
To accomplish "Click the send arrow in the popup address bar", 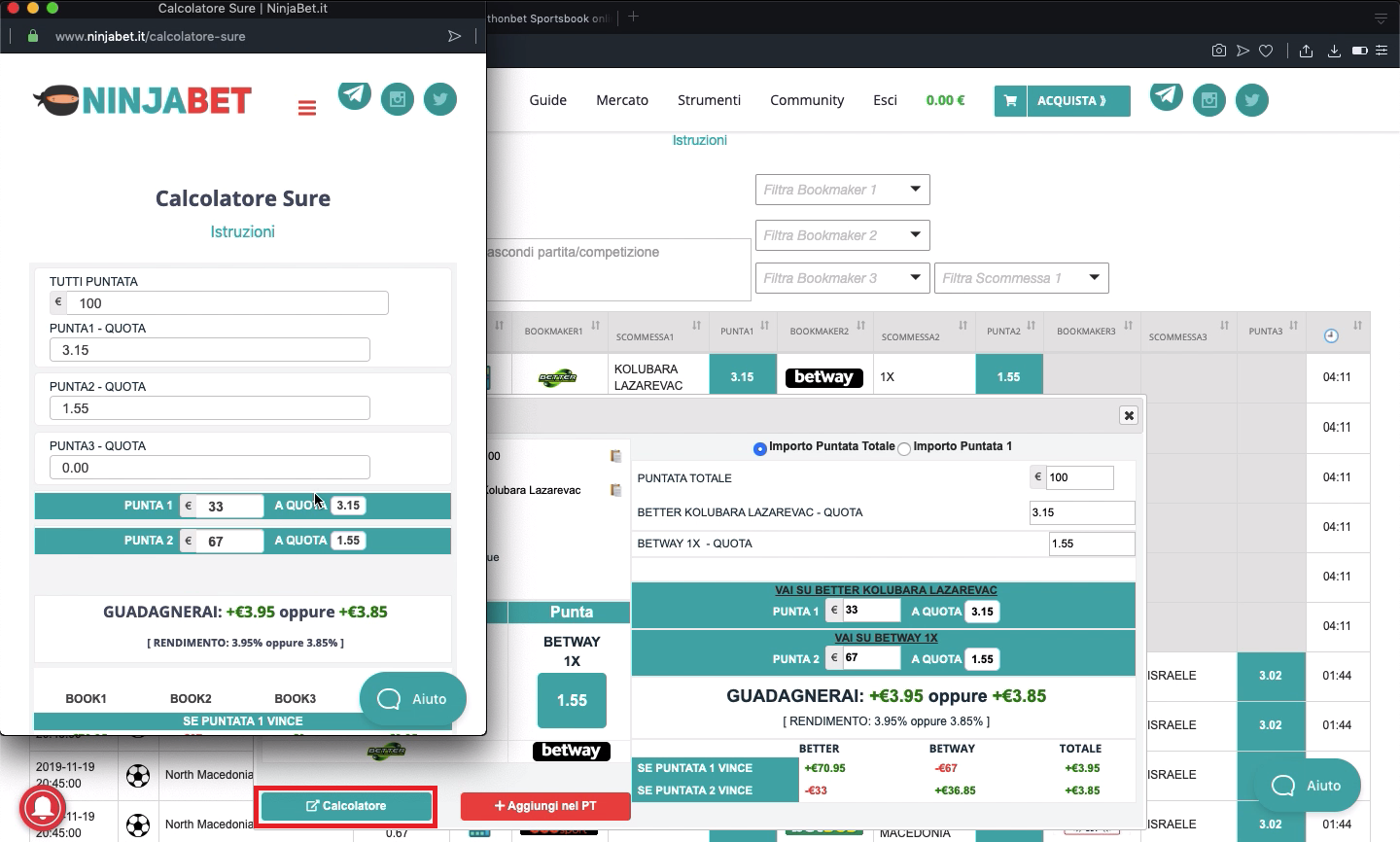I will click(454, 36).
